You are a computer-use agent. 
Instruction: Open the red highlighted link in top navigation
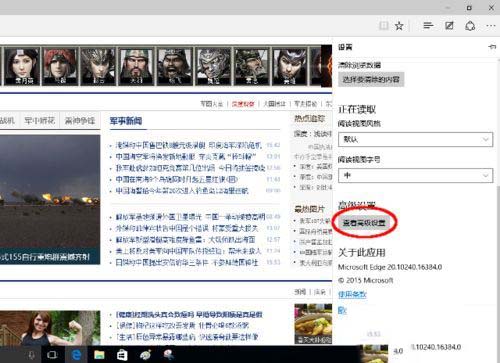pos(243,104)
